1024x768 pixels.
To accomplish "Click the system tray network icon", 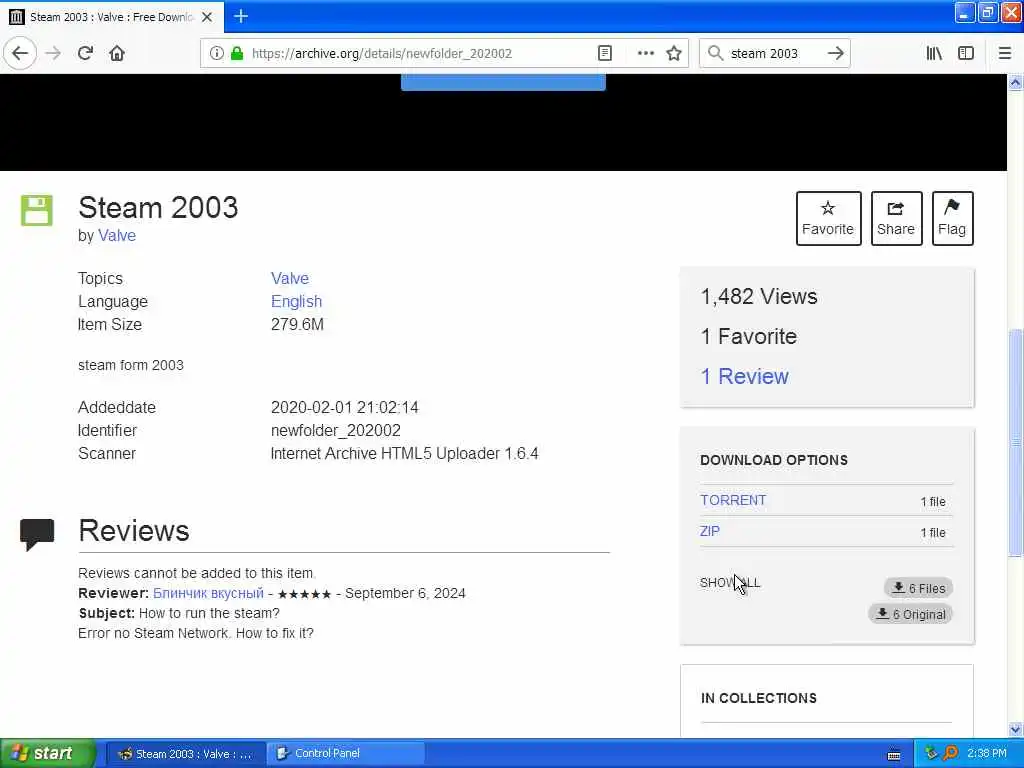I will (x=931, y=753).
